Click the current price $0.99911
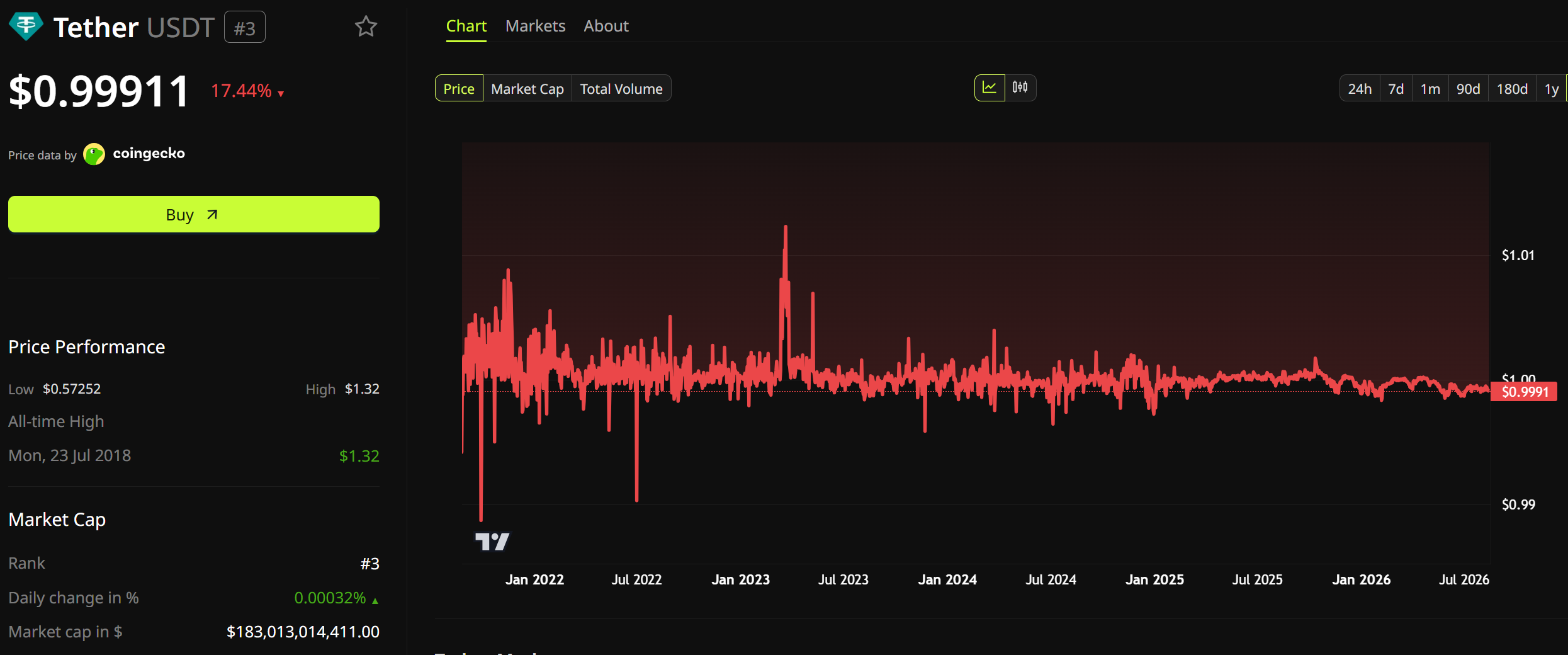This screenshot has height=655, width=1568. (99, 91)
